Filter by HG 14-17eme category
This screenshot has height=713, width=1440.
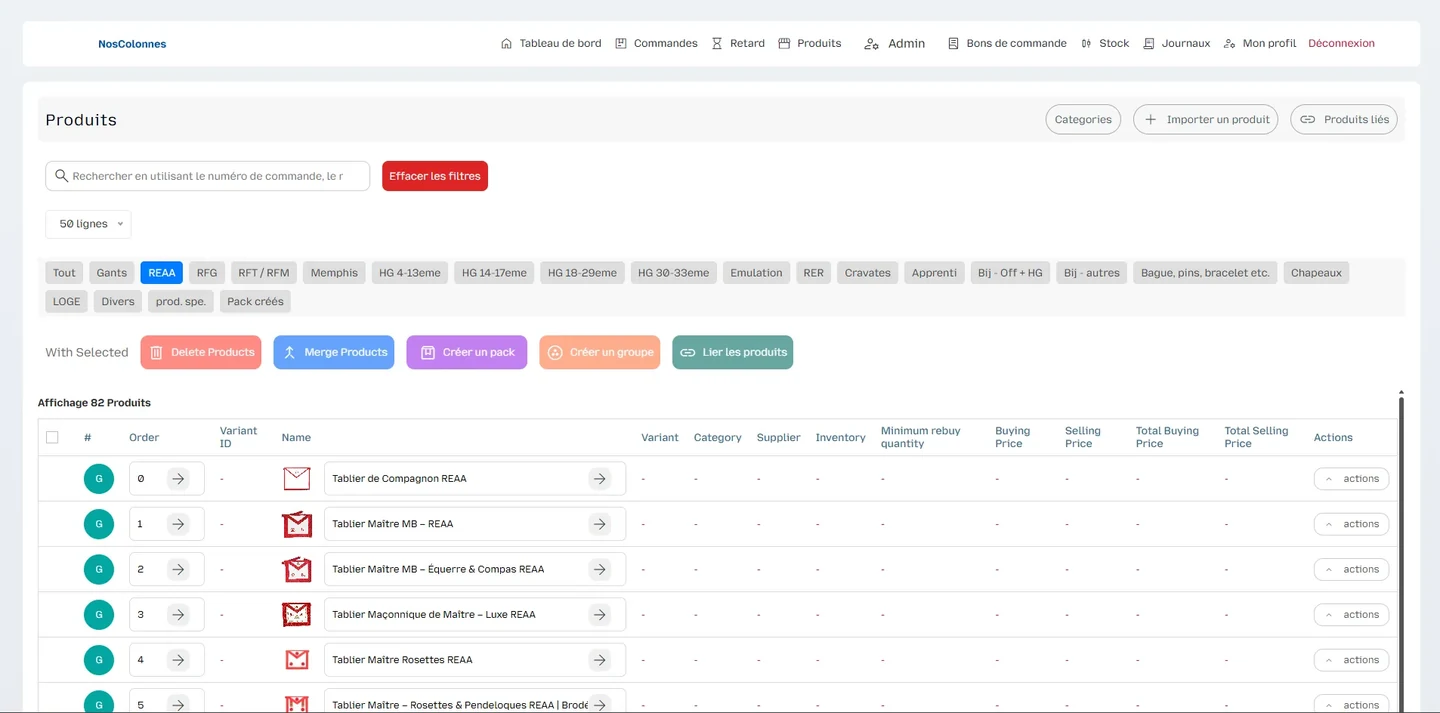tap(494, 273)
